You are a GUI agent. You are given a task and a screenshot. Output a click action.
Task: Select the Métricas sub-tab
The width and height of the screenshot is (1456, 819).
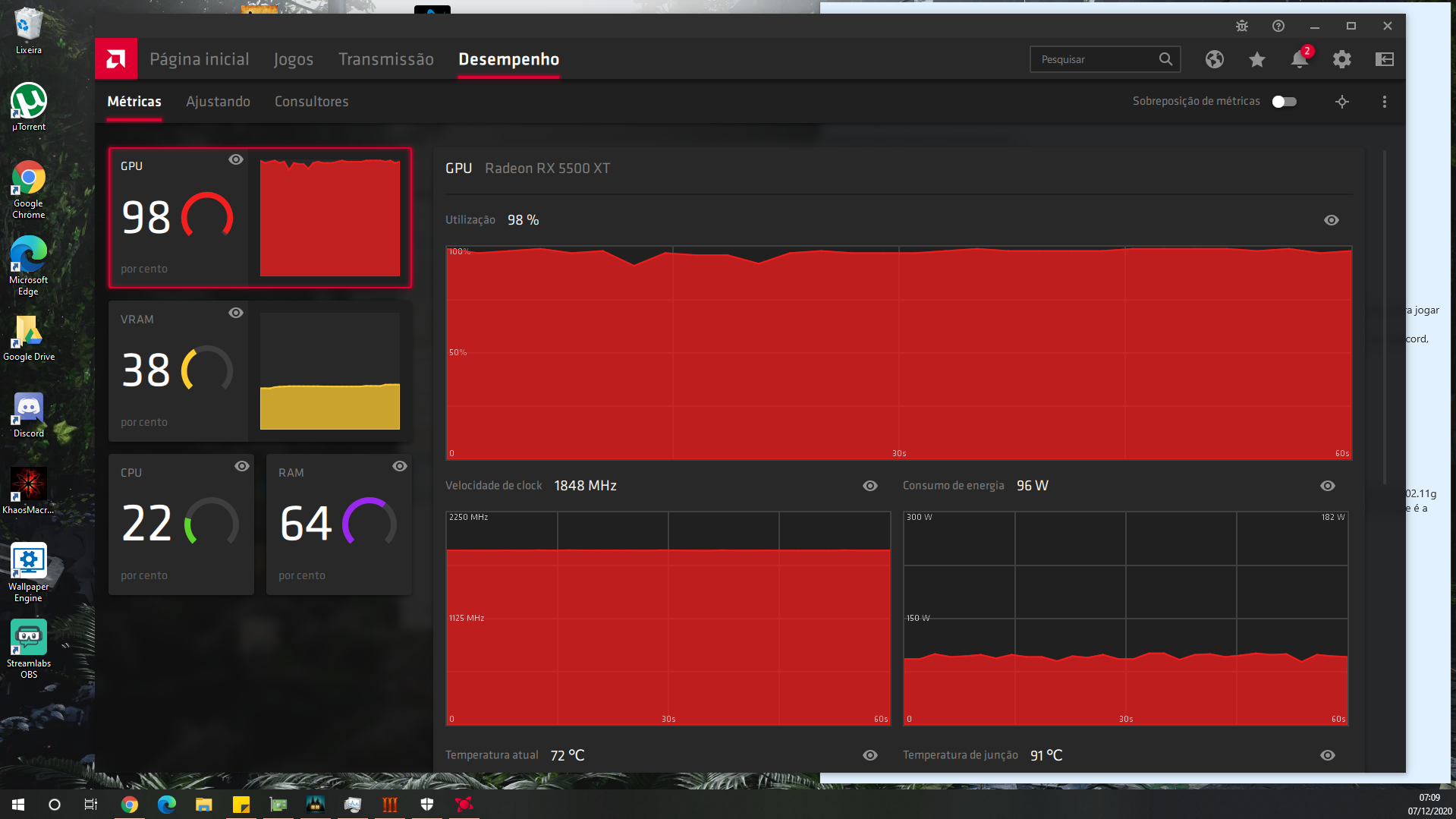click(134, 102)
